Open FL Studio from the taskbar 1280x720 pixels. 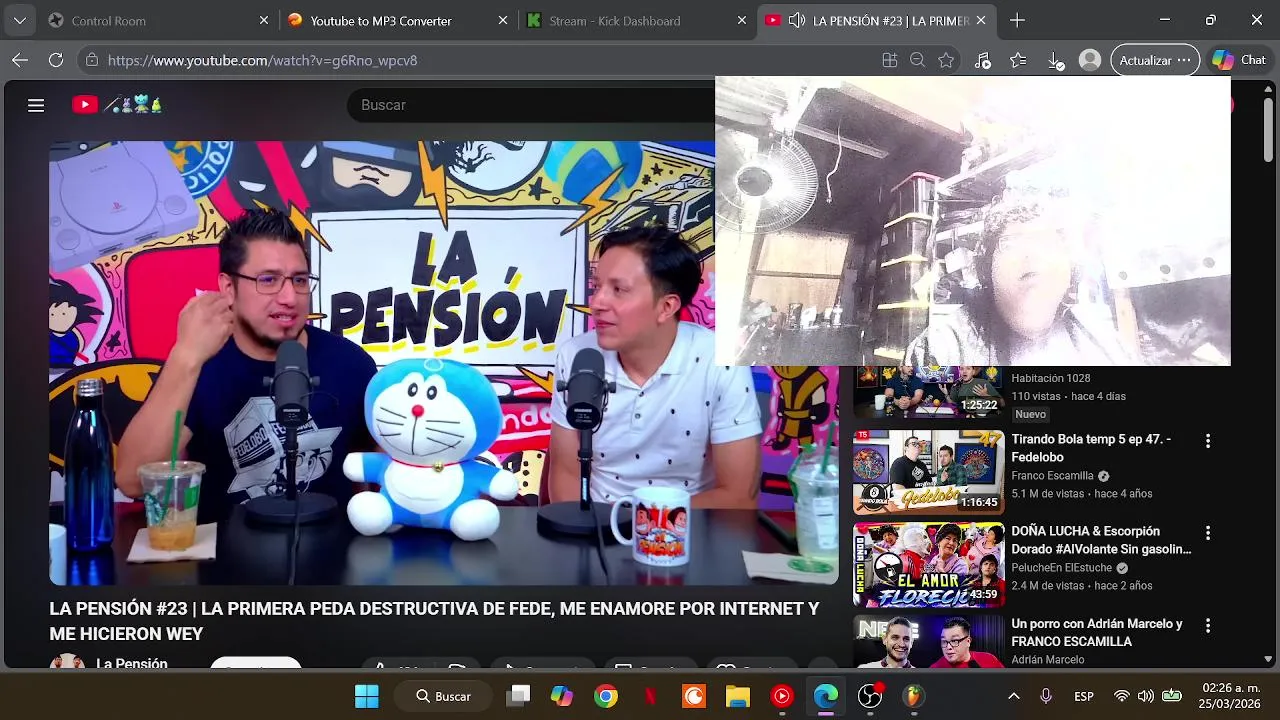914,696
